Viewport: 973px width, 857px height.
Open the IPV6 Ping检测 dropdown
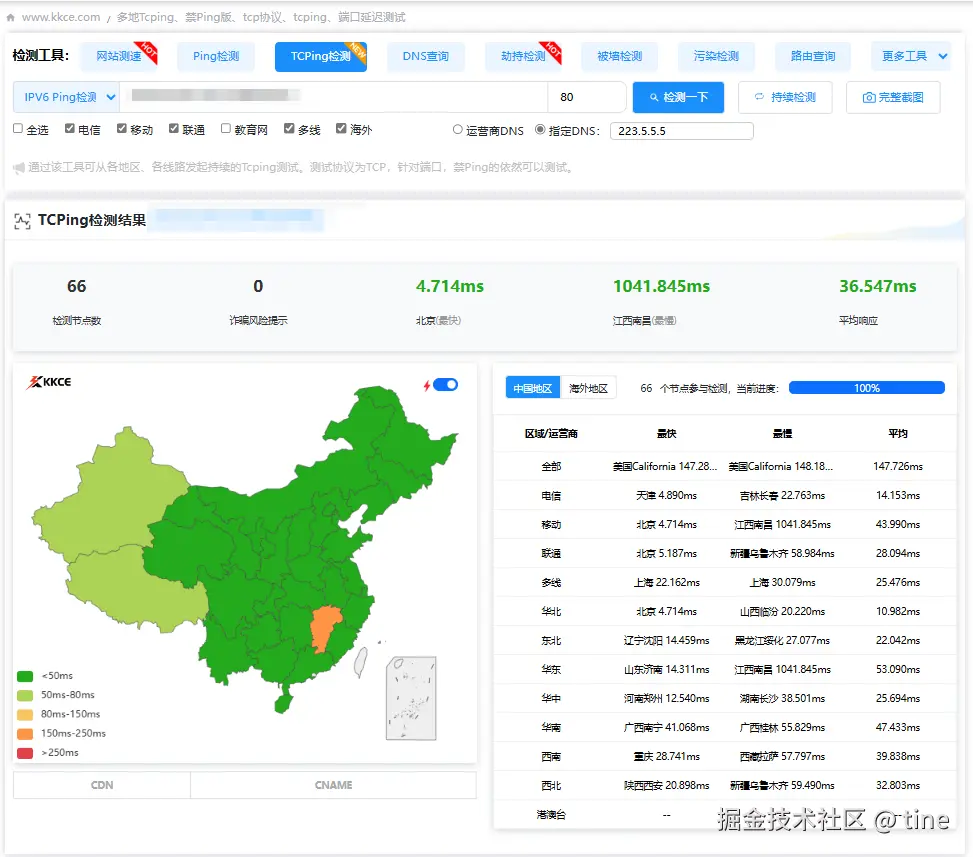[x=66, y=97]
